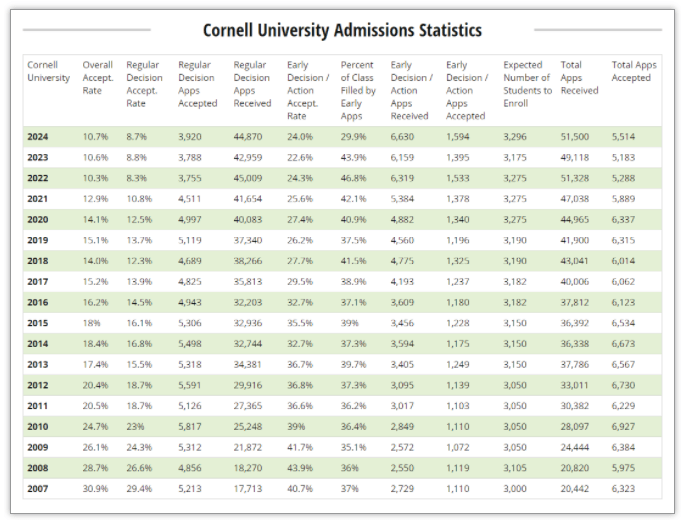Select the 2012 row label
Image resolution: width=682 pixels, height=520 pixels.
38,385
